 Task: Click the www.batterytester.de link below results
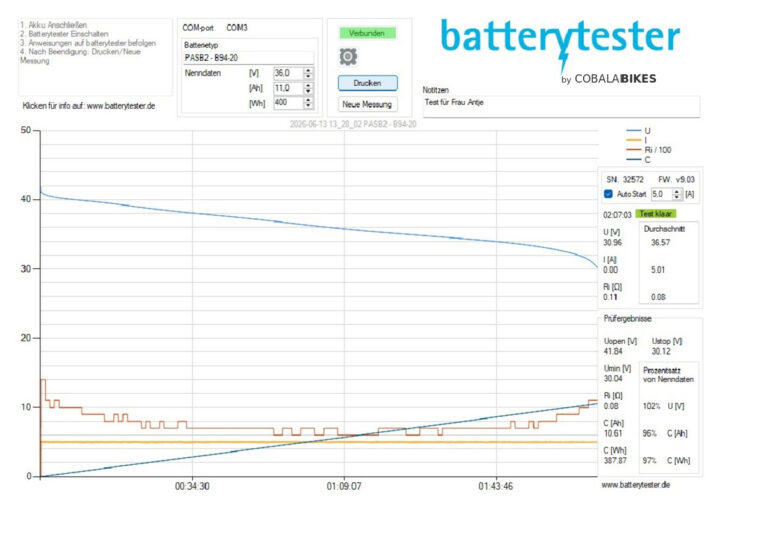(x=636, y=485)
